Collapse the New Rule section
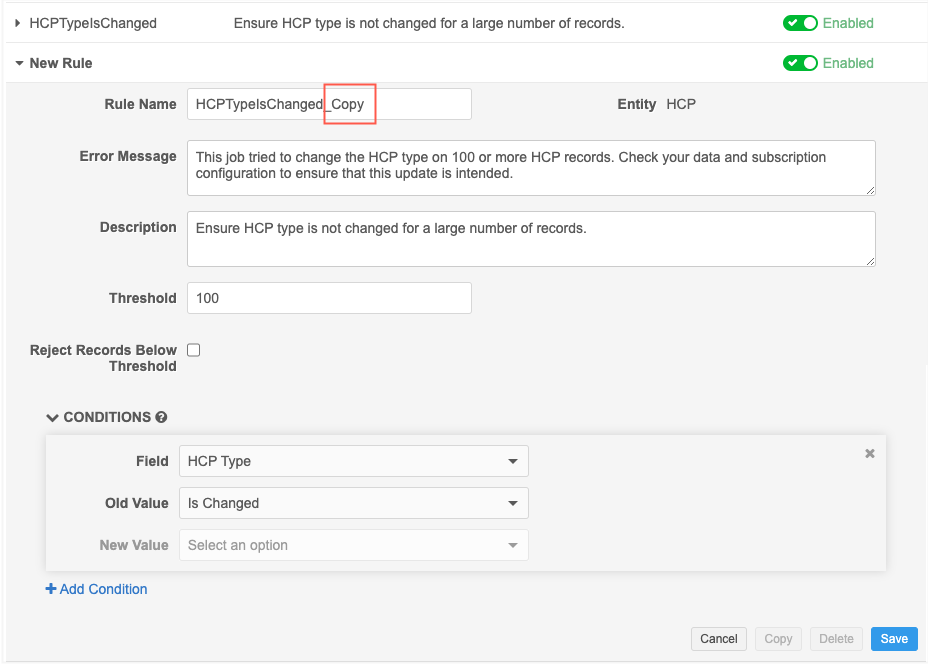928x664 pixels. [19, 63]
